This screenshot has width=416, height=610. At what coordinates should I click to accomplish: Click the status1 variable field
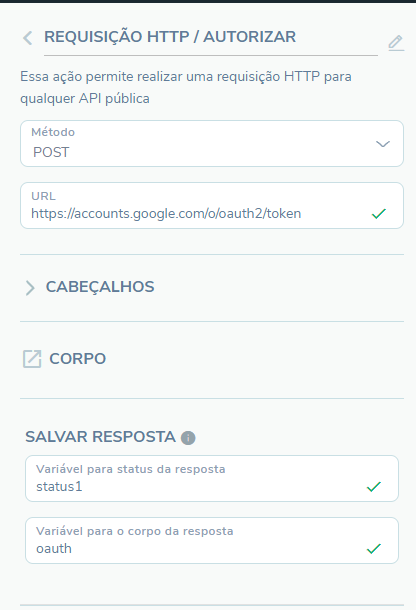(212, 479)
